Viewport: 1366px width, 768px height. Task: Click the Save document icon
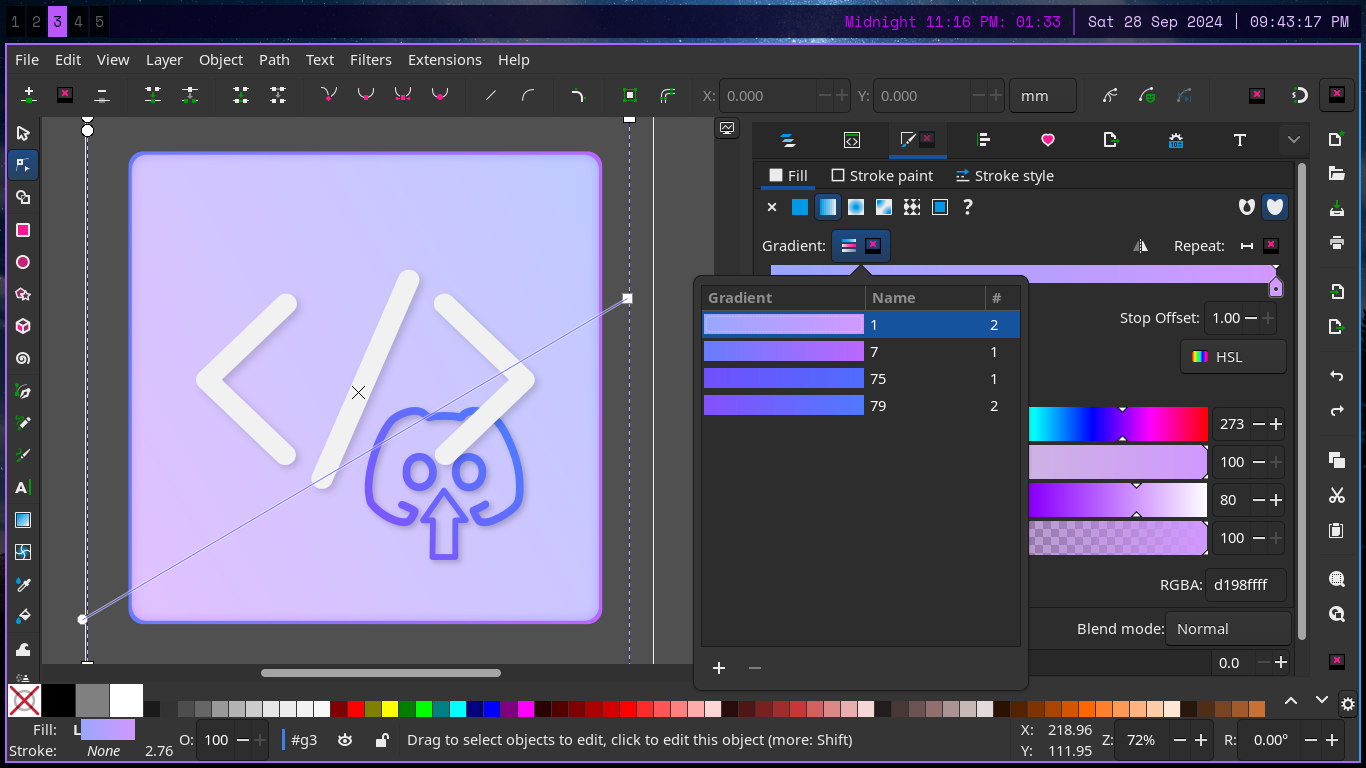tap(1337, 209)
